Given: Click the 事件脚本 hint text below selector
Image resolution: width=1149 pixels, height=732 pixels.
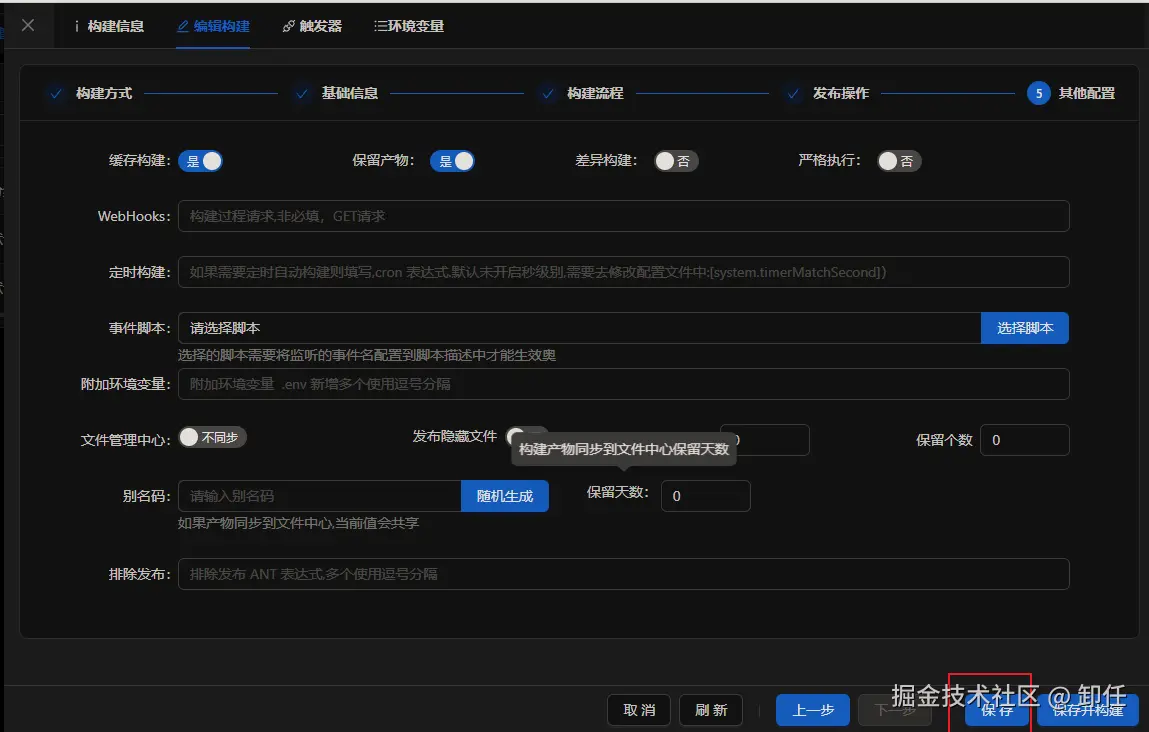Looking at the screenshot, I should [x=366, y=355].
